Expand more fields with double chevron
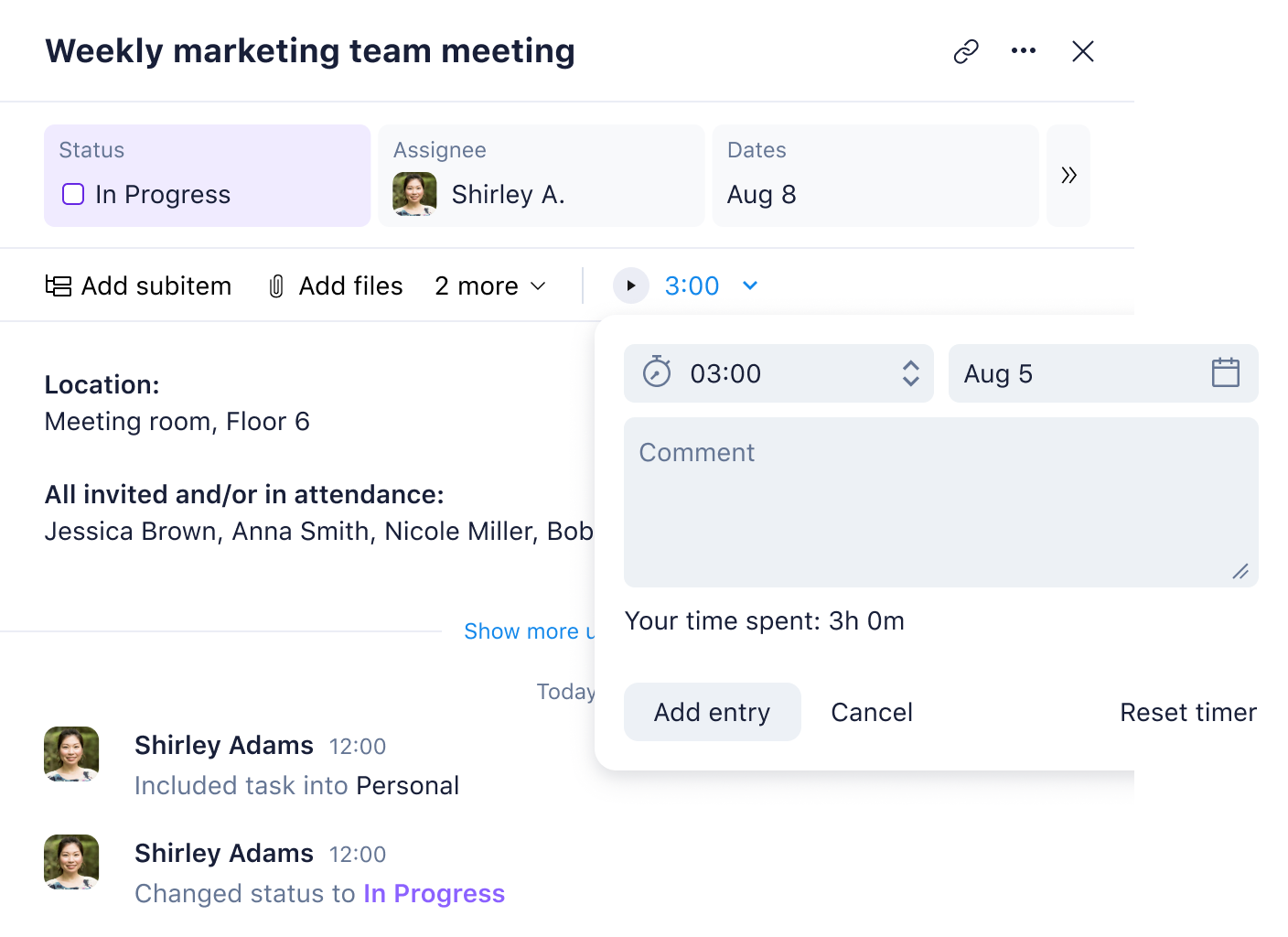 click(x=1068, y=175)
